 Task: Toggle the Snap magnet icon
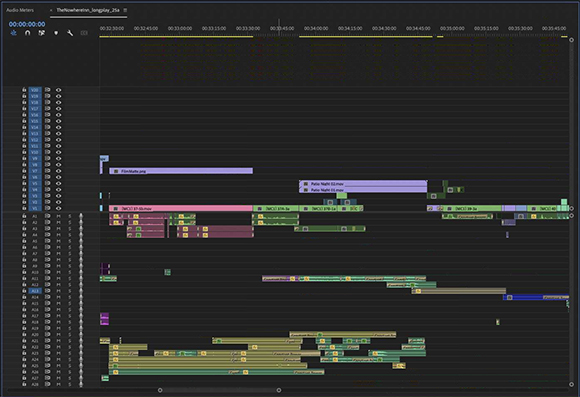coord(27,33)
